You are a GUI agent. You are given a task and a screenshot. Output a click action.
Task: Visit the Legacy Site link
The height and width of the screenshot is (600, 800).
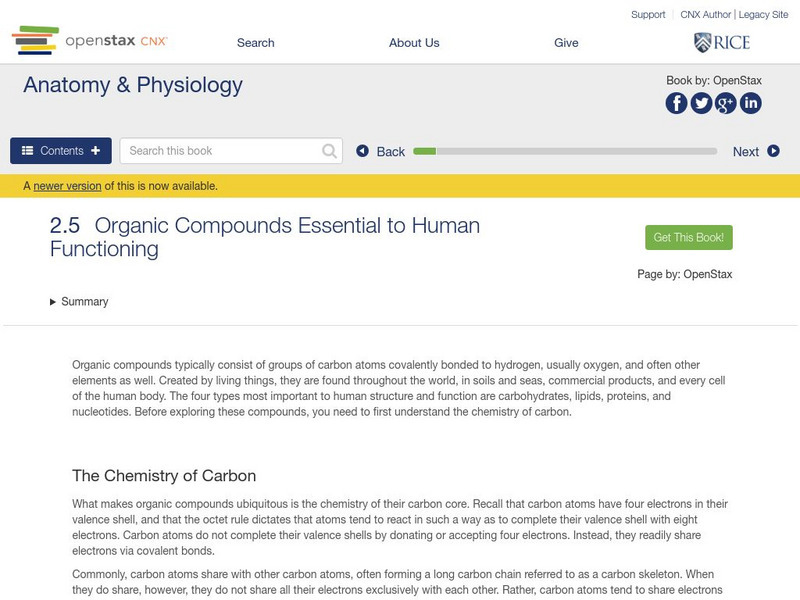765,15
